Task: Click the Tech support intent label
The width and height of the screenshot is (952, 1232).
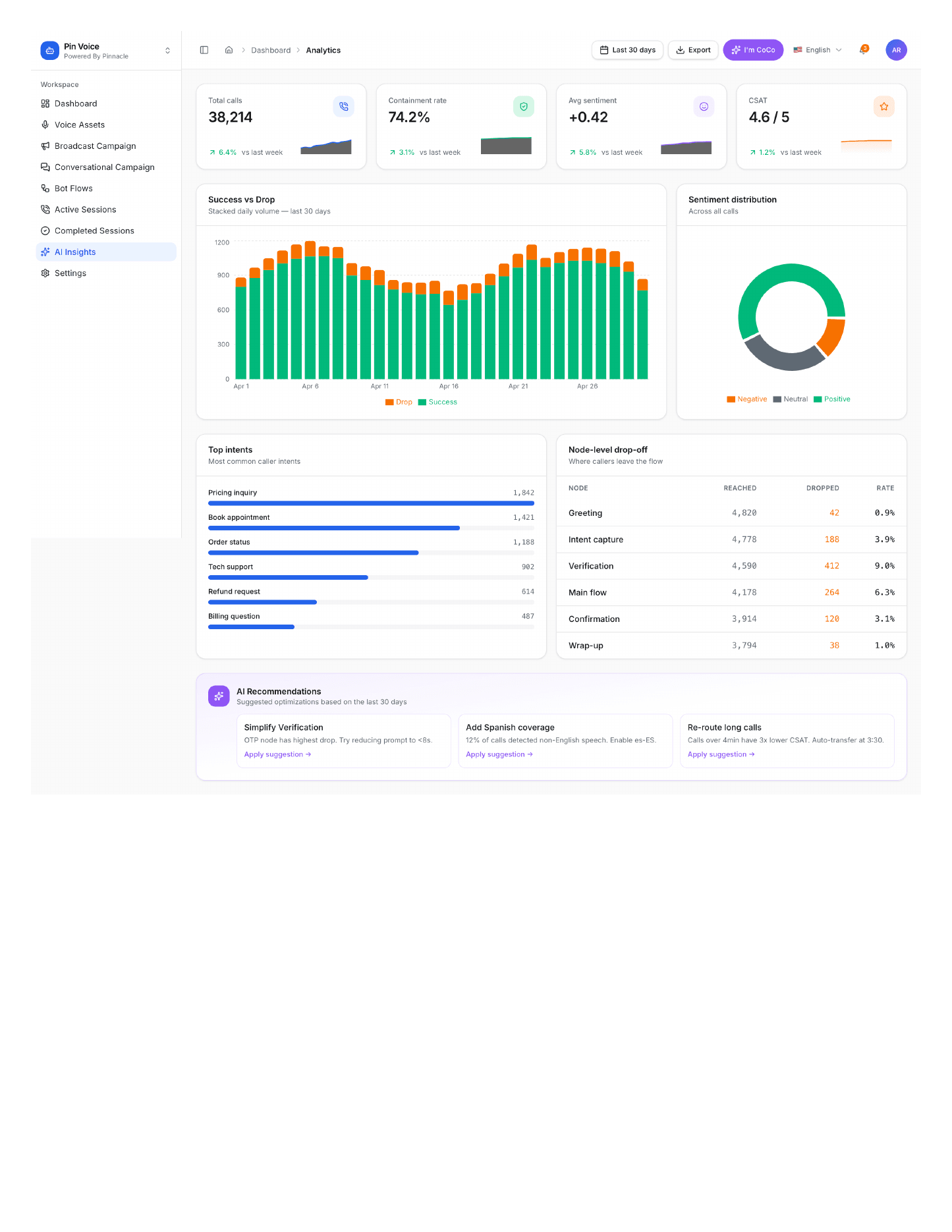Action: point(231,567)
